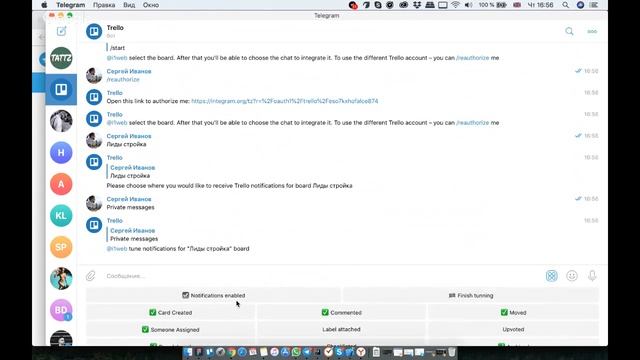
Task: Click the message input field
Action: point(322,276)
